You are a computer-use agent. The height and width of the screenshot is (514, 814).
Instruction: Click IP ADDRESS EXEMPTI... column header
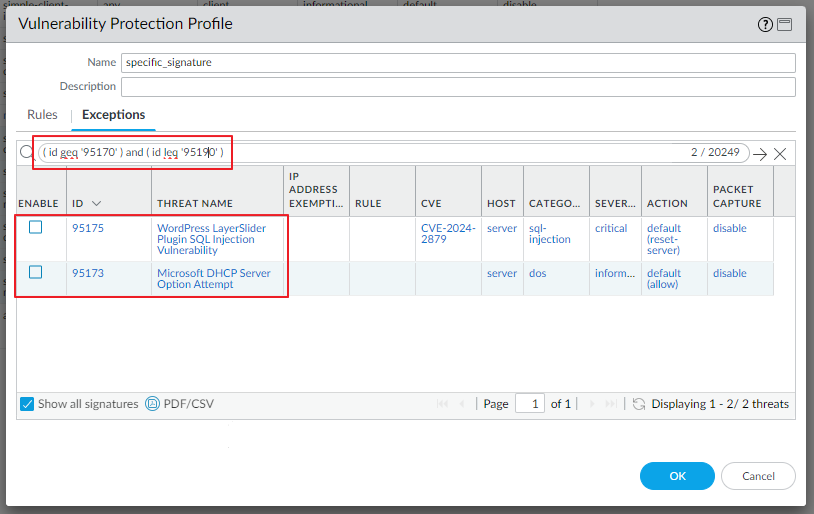coord(316,190)
